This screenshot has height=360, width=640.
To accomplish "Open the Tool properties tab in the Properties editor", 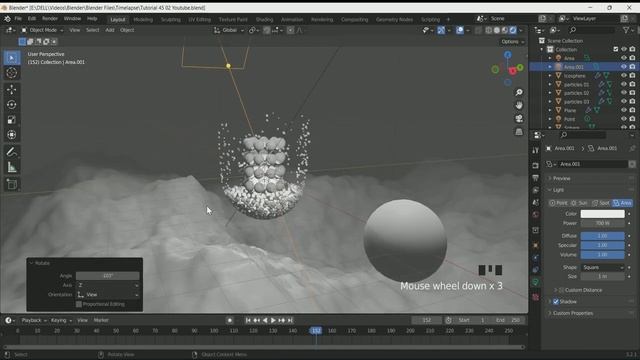I will [536, 150].
